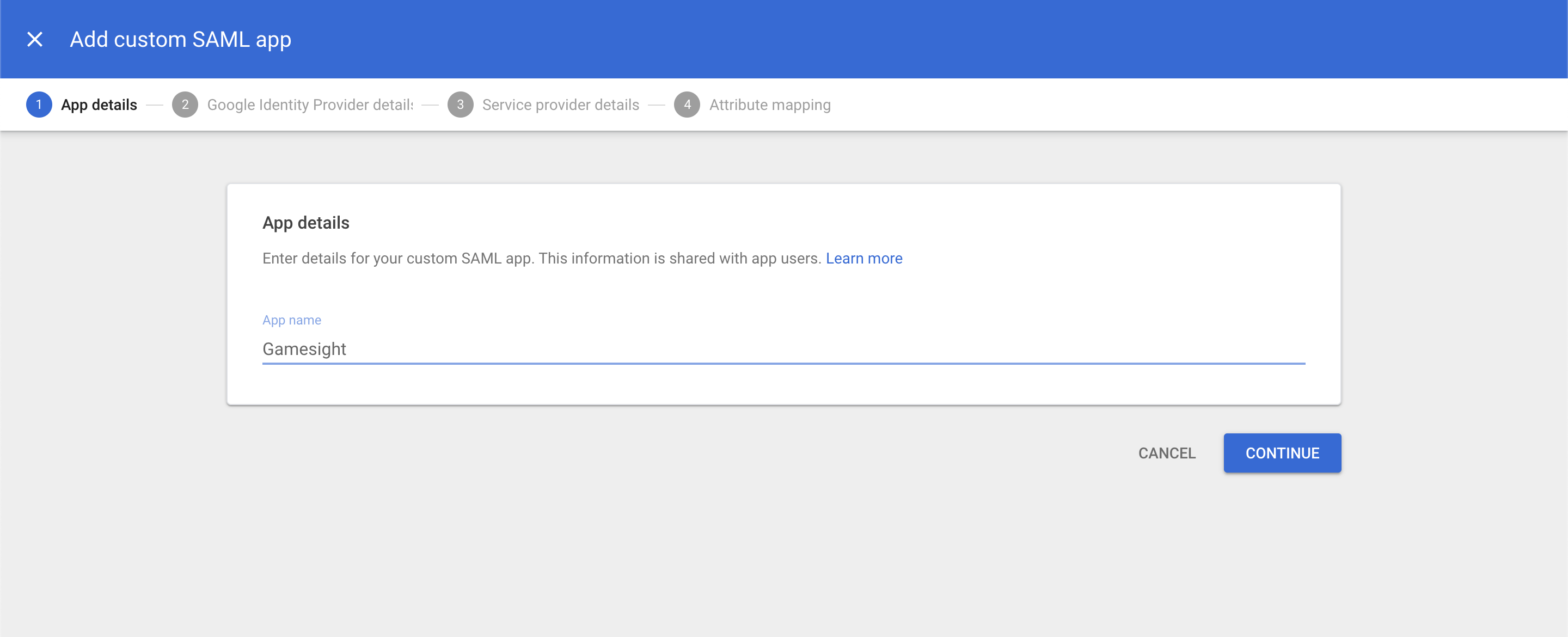
Task: Click the custom SAML app description text
Action: click(541, 258)
